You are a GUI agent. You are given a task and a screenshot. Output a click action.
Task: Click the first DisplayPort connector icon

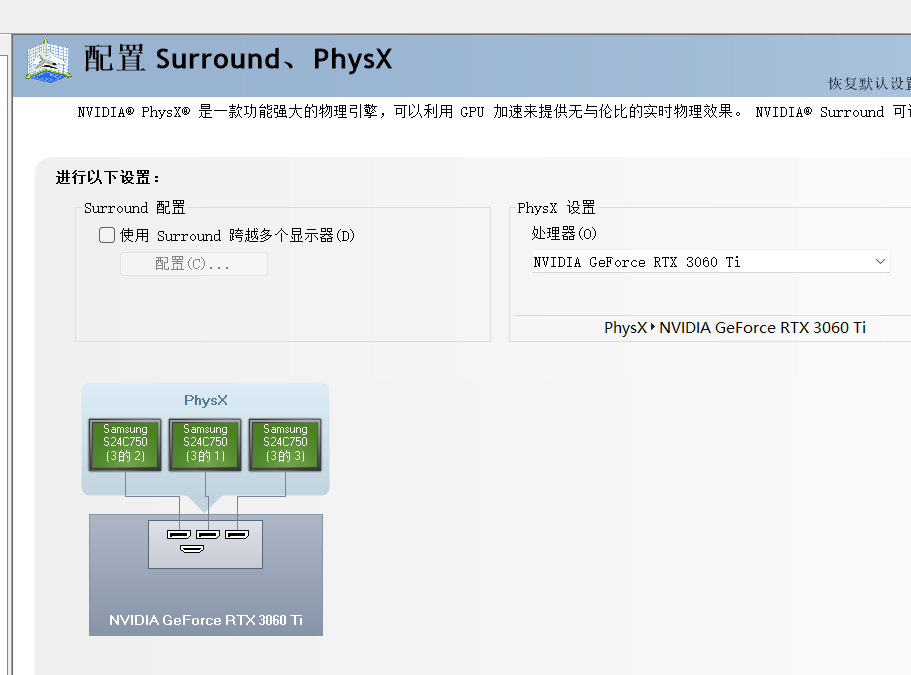179,534
